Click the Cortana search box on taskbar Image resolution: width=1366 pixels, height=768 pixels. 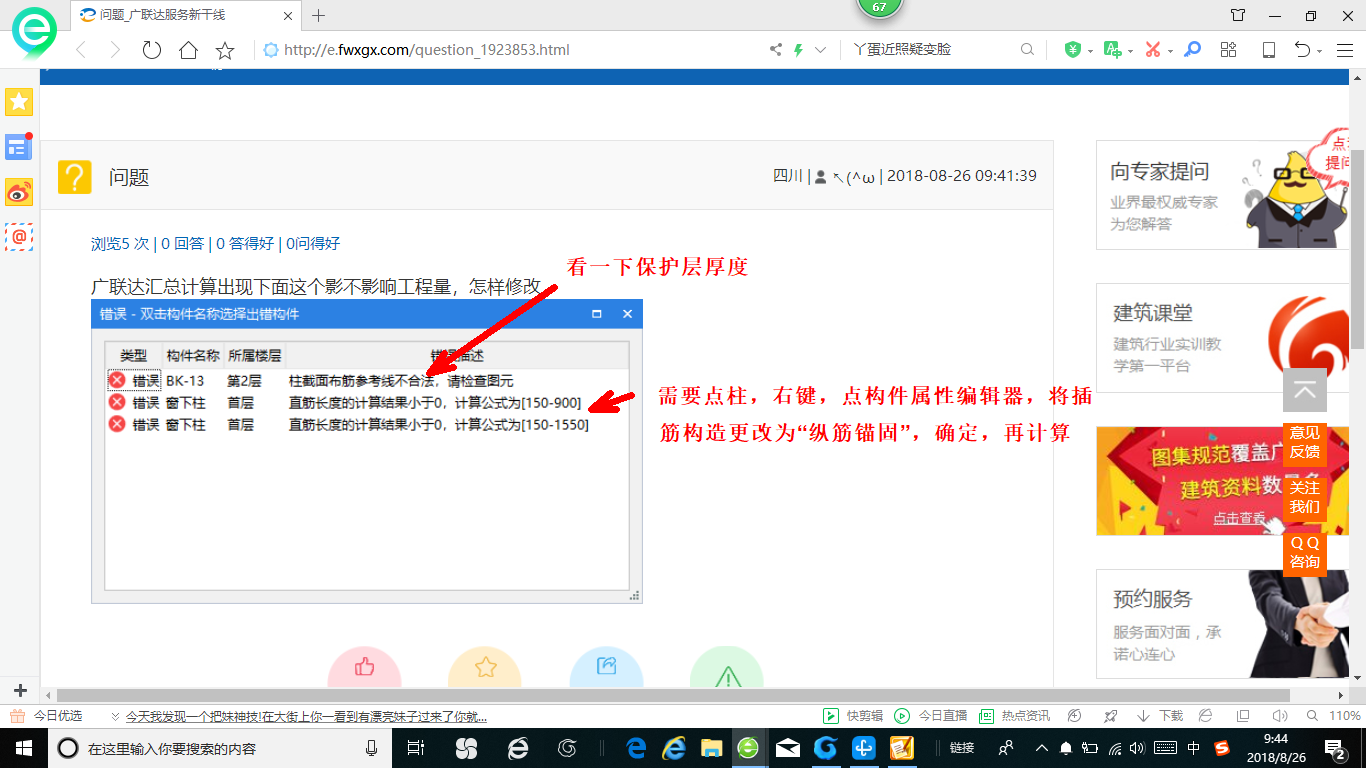pos(220,748)
